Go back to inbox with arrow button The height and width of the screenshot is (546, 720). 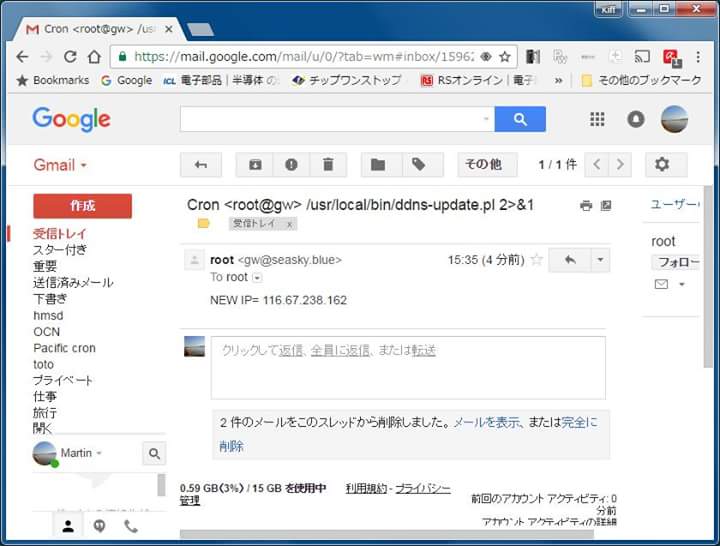tap(201, 164)
